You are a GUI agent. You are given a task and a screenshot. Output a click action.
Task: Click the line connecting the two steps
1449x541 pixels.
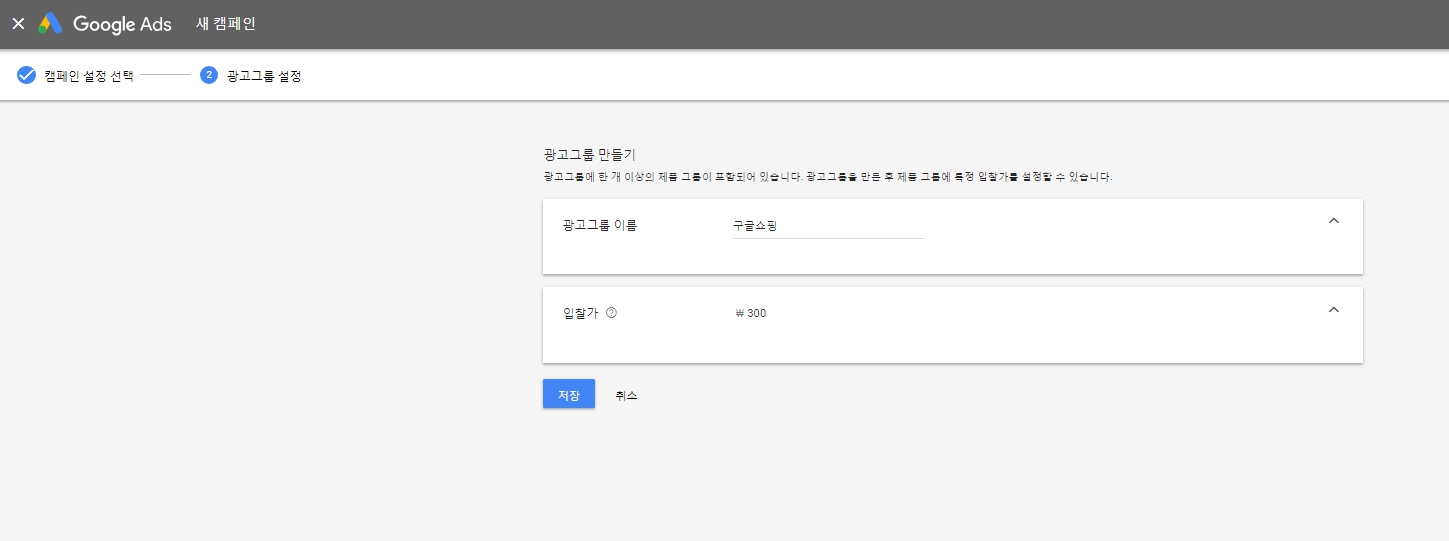tap(165, 75)
